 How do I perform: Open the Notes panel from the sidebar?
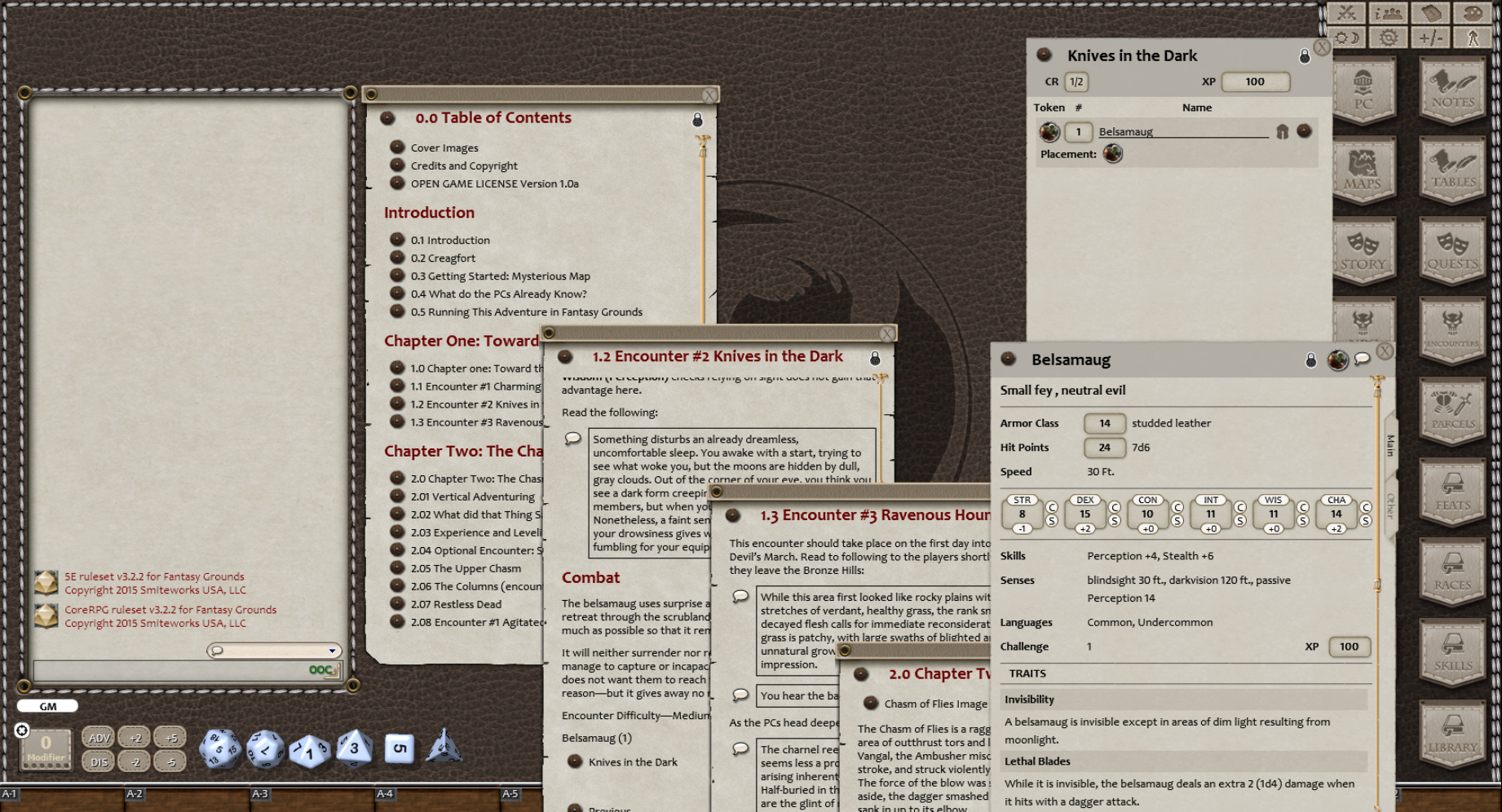1454,90
